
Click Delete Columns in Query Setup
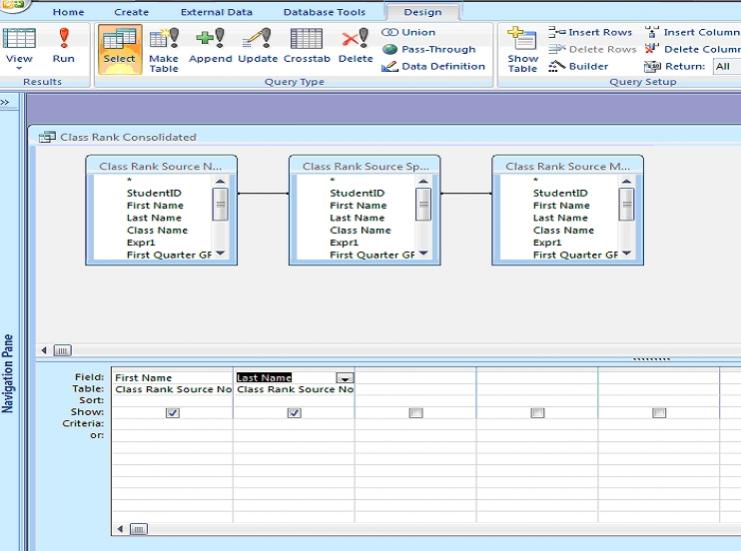click(692, 49)
